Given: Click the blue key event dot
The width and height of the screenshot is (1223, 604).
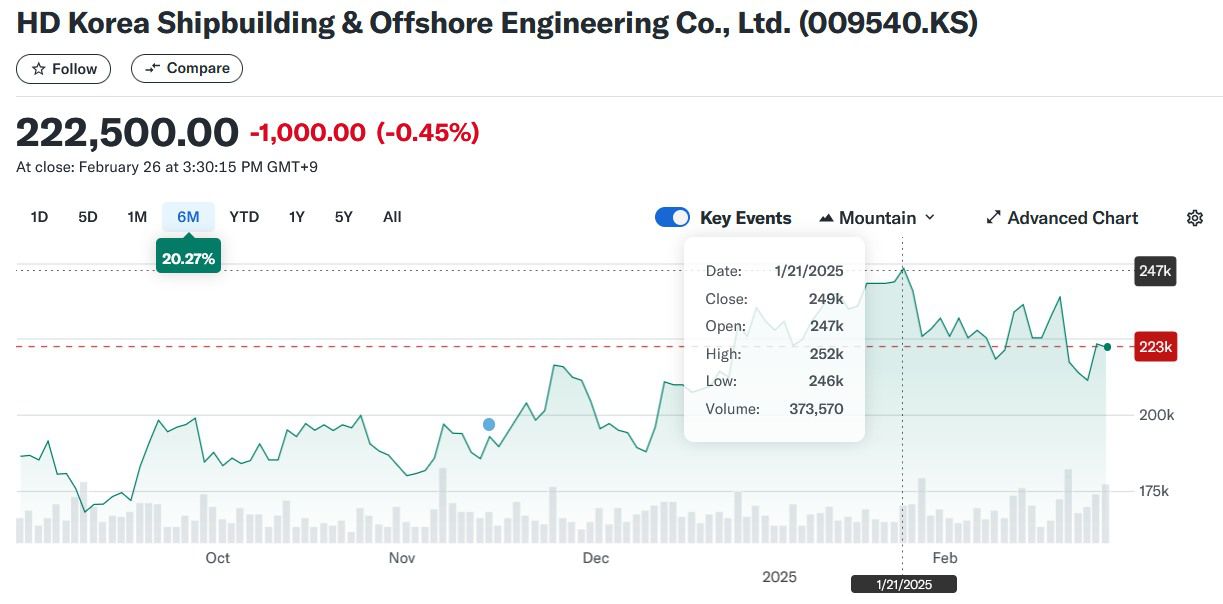Looking at the screenshot, I should tap(489, 424).
